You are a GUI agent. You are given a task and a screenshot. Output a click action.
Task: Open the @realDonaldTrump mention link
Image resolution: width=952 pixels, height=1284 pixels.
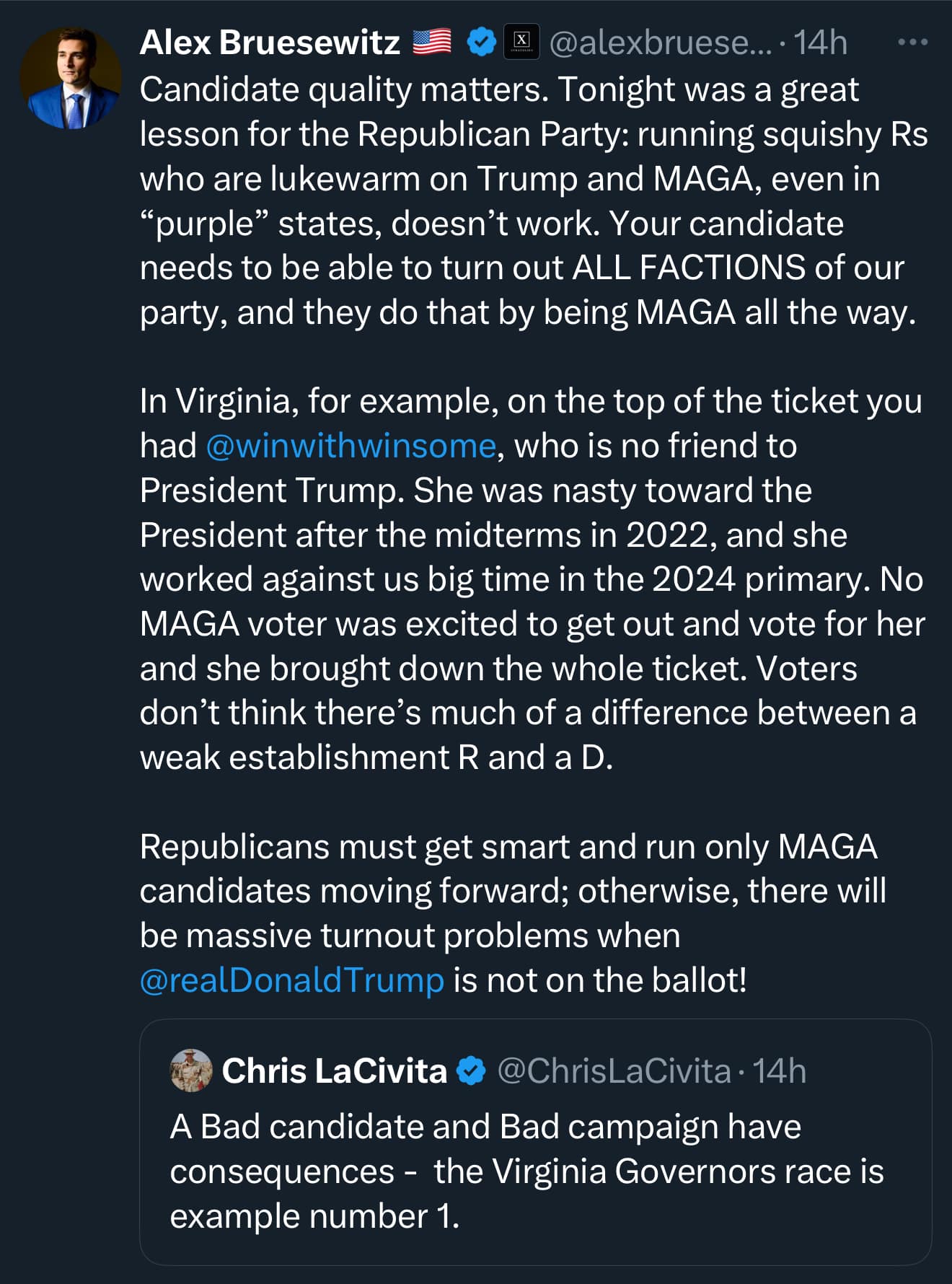(292, 980)
